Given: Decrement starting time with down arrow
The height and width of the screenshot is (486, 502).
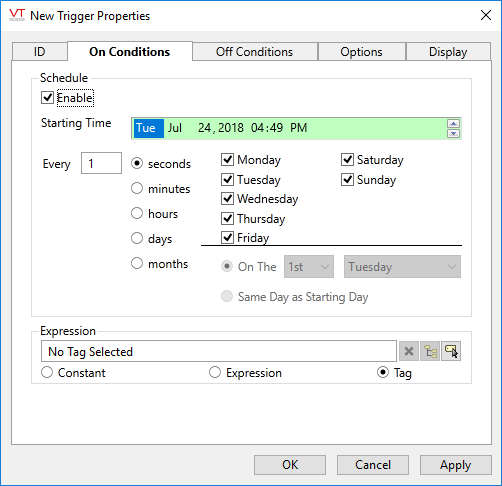Looking at the screenshot, I should (x=453, y=133).
